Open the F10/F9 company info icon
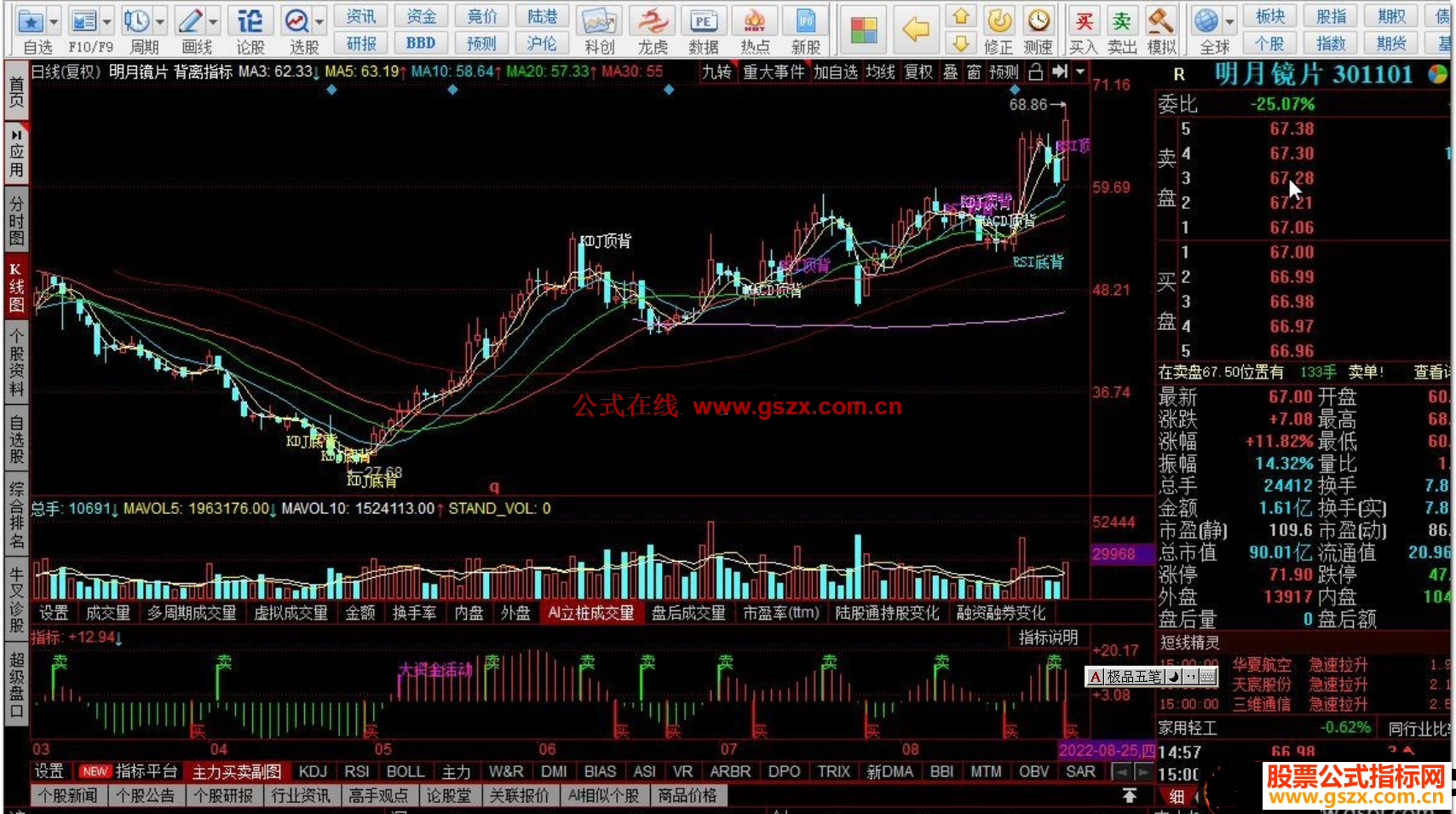 tap(84, 21)
